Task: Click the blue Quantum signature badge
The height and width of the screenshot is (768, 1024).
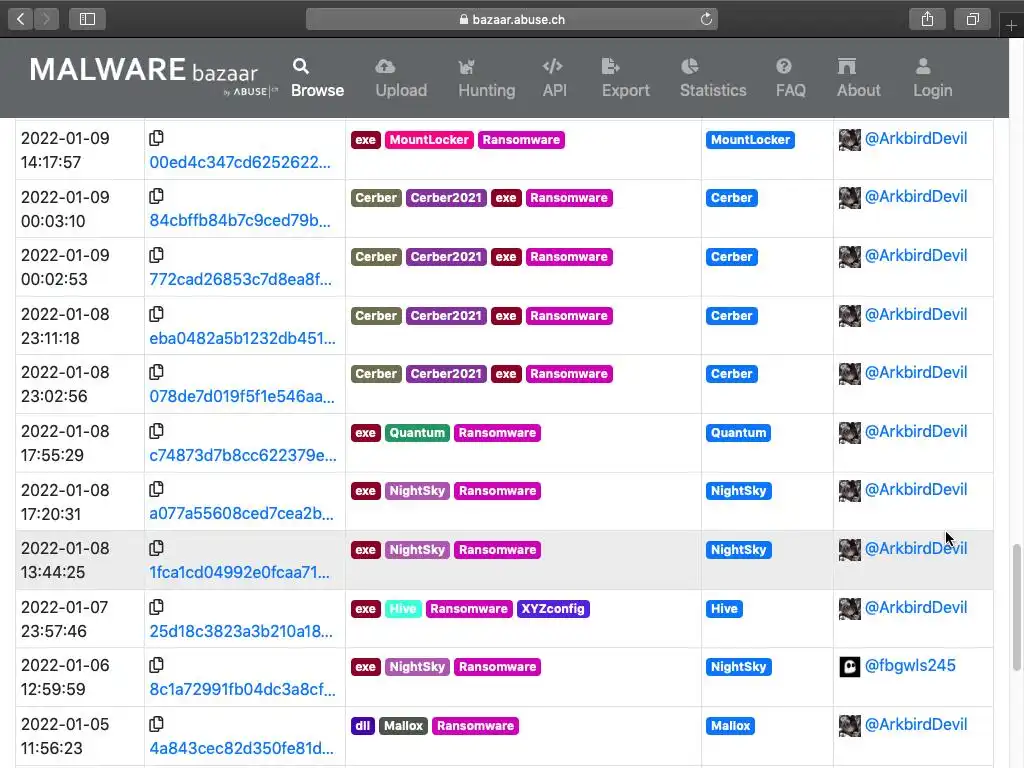Action: coord(739,433)
